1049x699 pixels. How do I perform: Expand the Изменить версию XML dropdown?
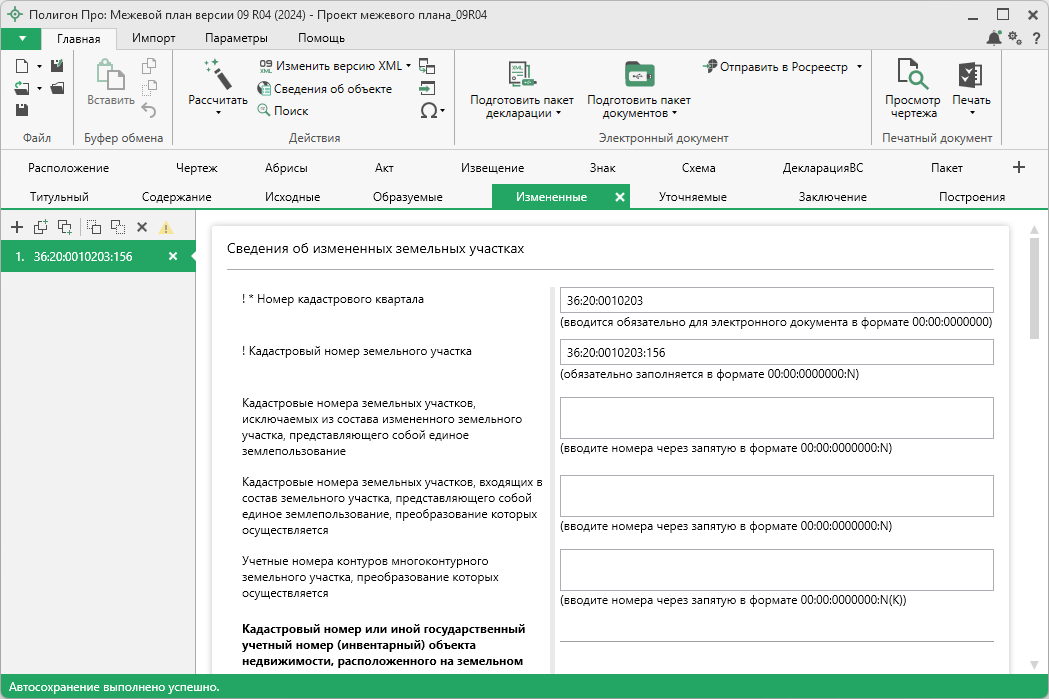[409, 66]
